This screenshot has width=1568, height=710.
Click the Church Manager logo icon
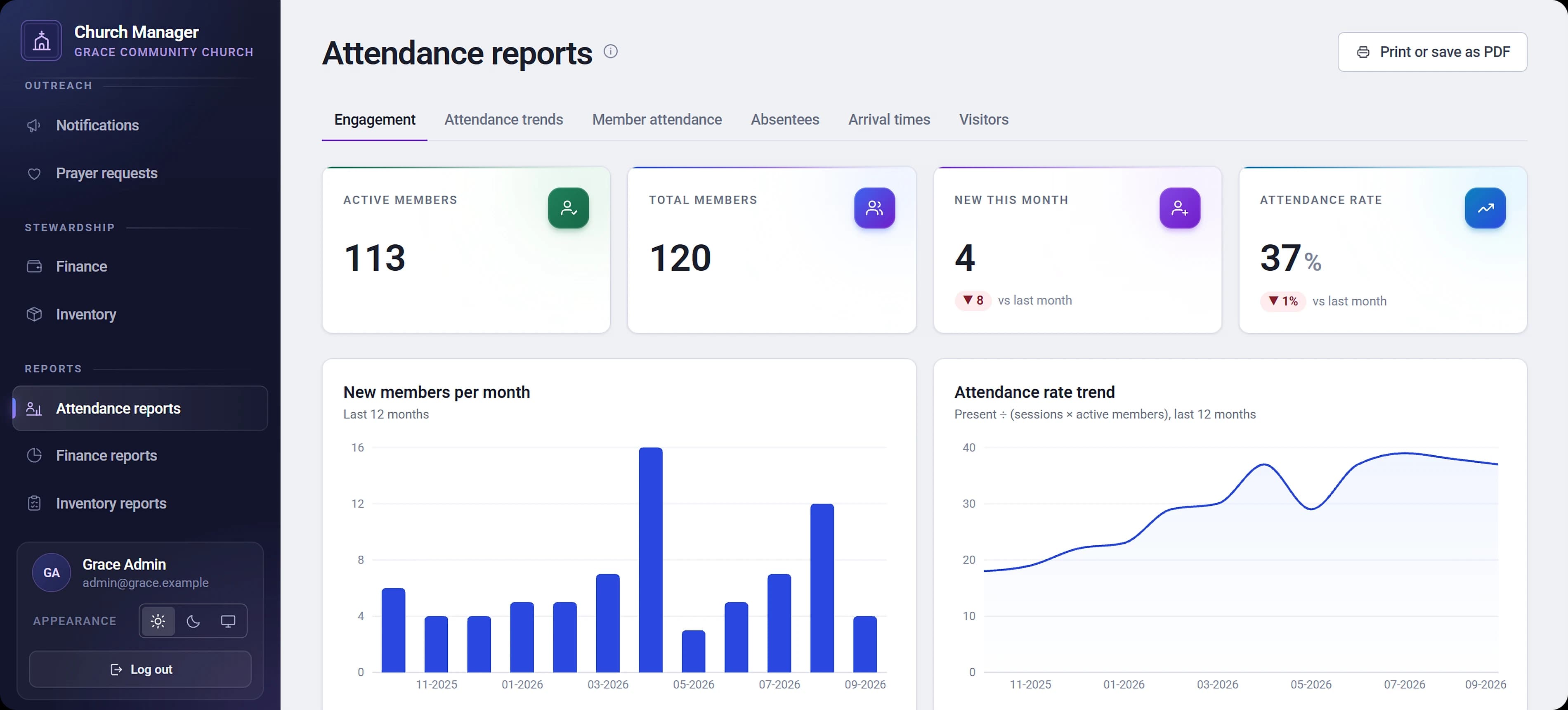[41, 41]
